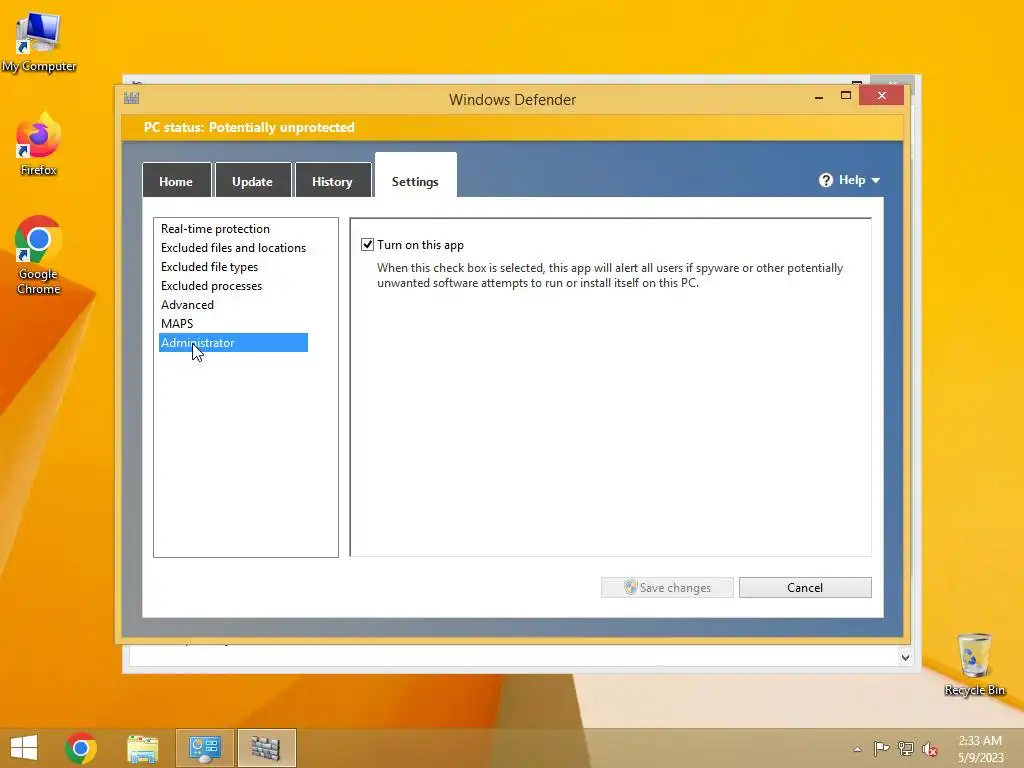Choose Excluded processes entry

[211, 285]
